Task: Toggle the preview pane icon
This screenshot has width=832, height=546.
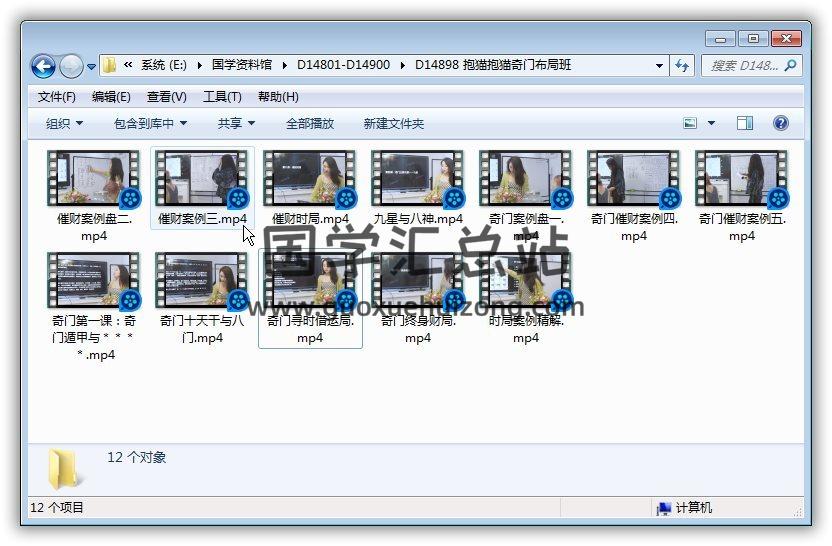Action: (x=745, y=124)
